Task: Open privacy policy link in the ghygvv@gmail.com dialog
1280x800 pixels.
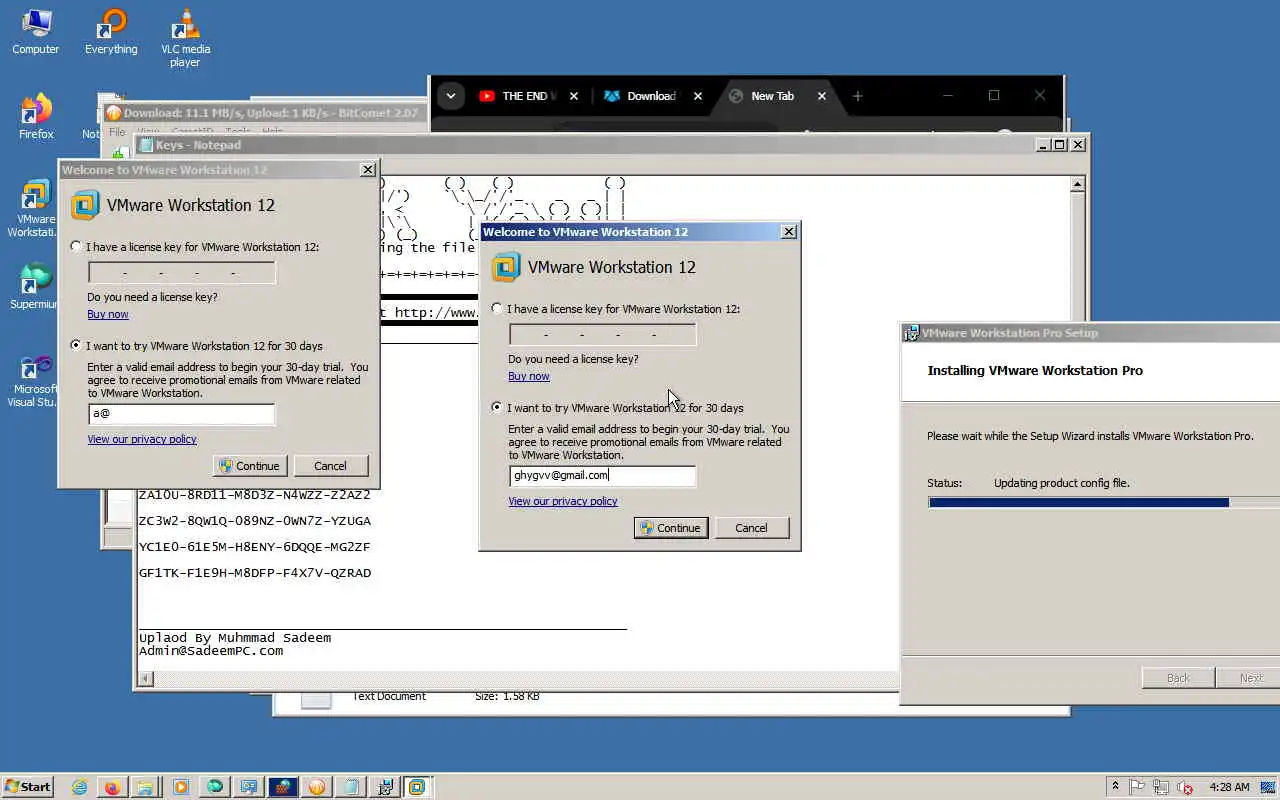Action: [563, 501]
